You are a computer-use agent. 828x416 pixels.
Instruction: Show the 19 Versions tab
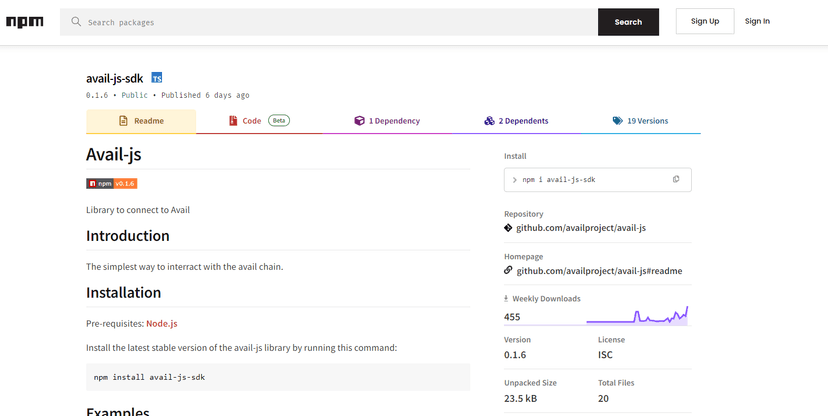[x=640, y=121]
